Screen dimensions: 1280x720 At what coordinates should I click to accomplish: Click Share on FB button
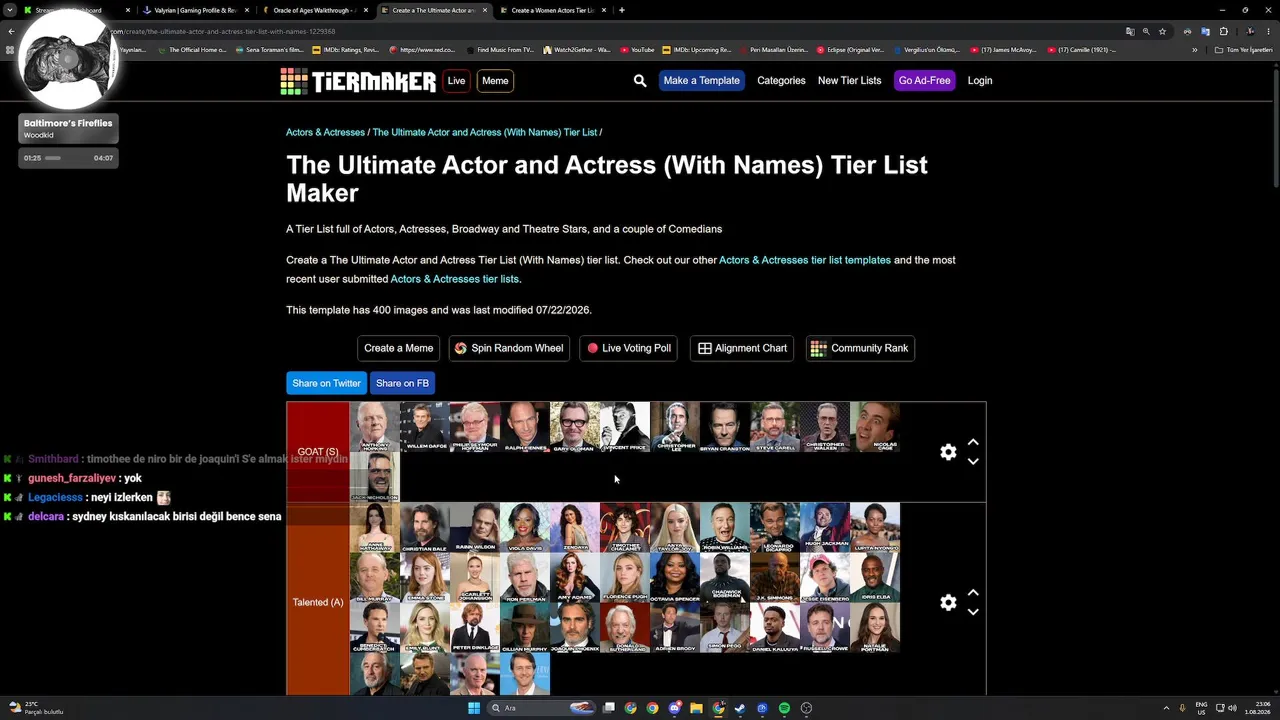(402, 383)
